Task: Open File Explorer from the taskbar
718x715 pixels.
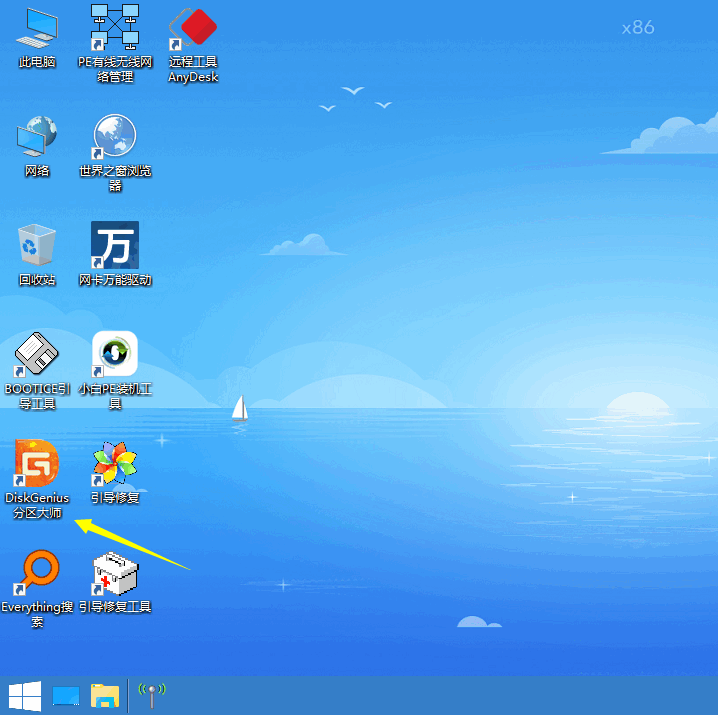Action: click(105, 695)
